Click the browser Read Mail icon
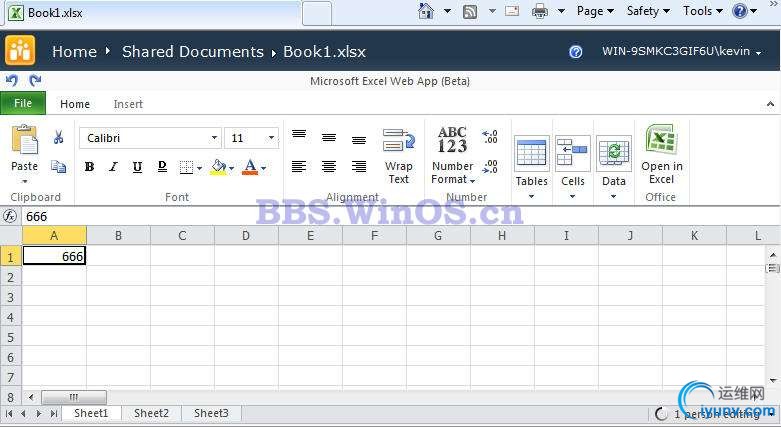Screen dimensions: 781x427 pos(512,11)
